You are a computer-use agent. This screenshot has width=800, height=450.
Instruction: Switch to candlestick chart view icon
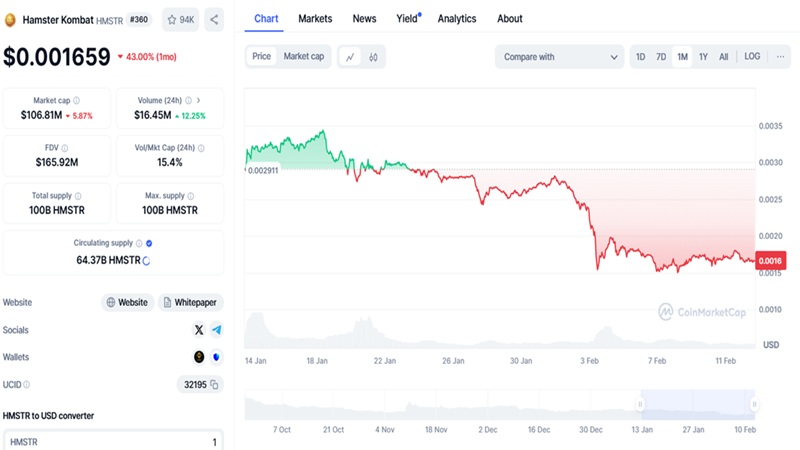(373, 57)
